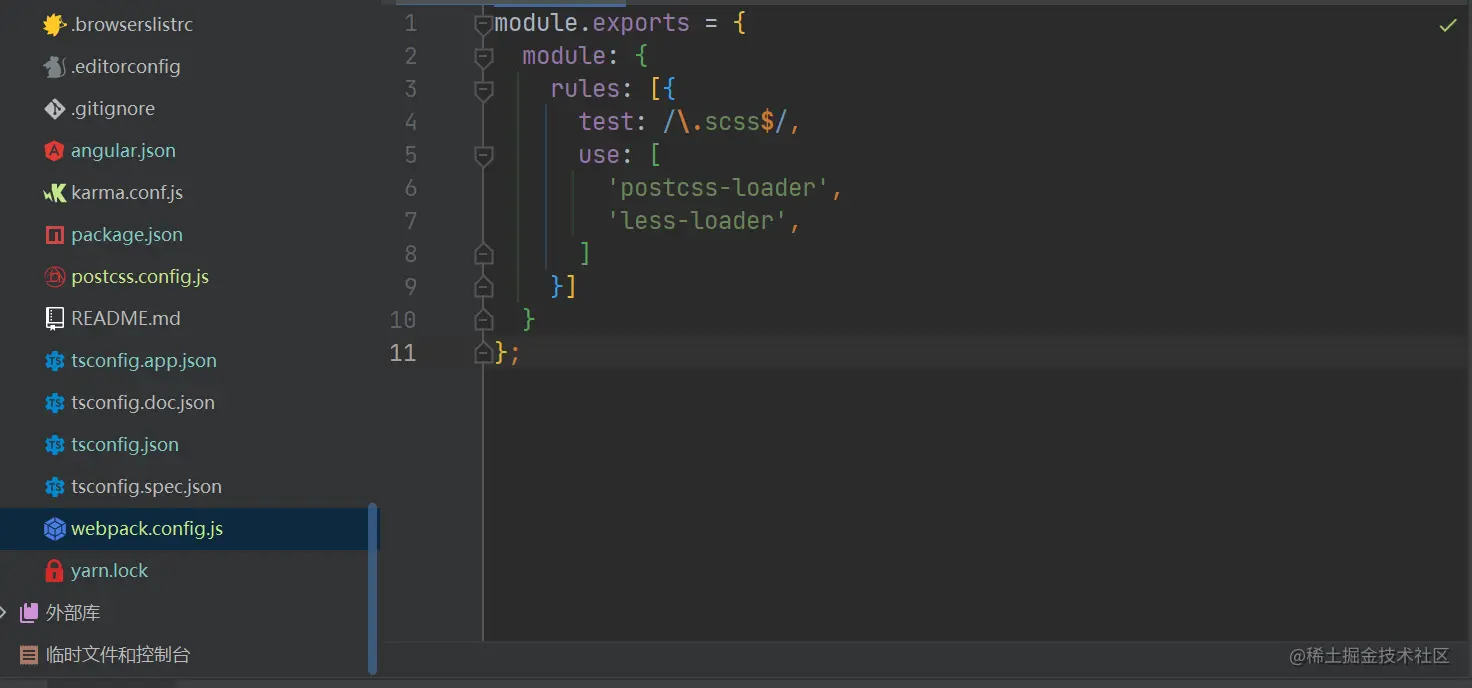Image resolution: width=1472 pixels, height=688 pixels.
Task: Select the 临时文件和控制台 node label
Action: tap(118, 655)
